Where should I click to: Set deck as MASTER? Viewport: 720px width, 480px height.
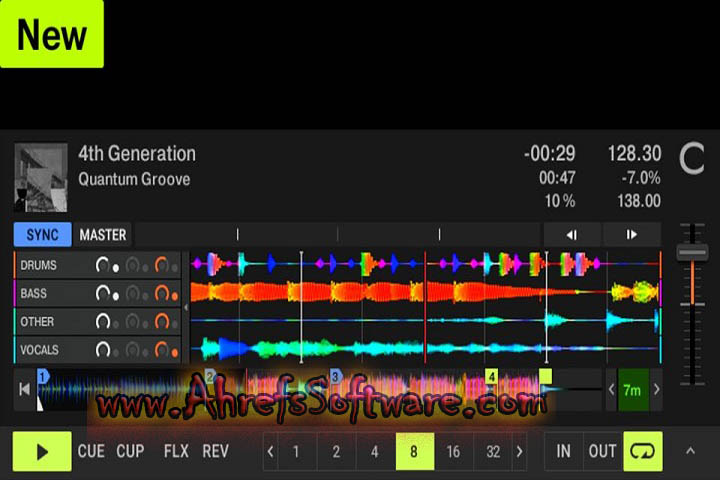[x=103, y=235]
